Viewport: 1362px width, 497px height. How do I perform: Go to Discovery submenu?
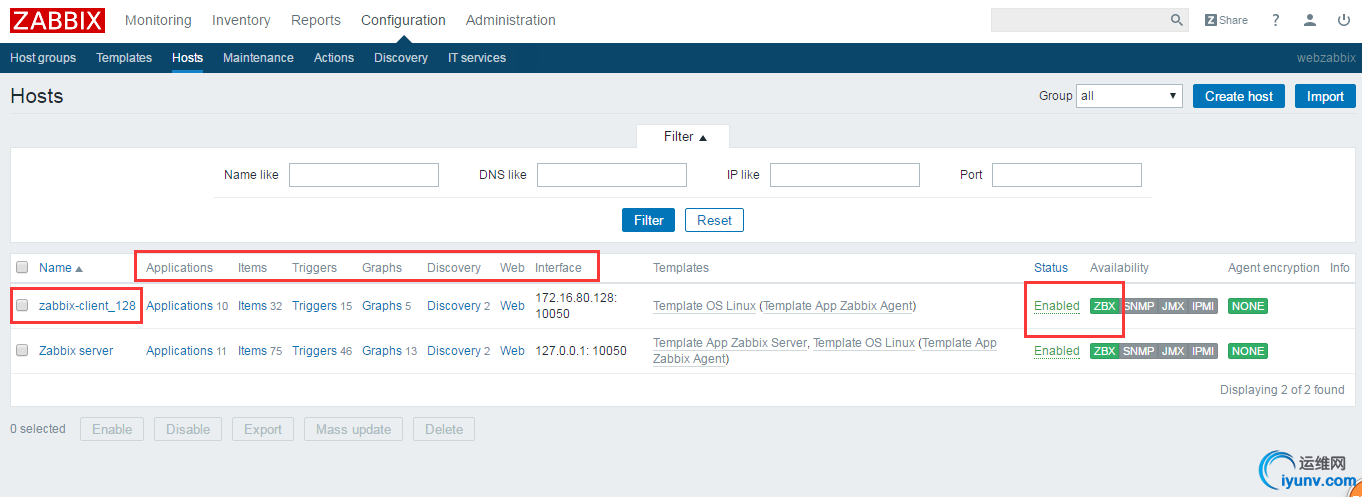401,58
